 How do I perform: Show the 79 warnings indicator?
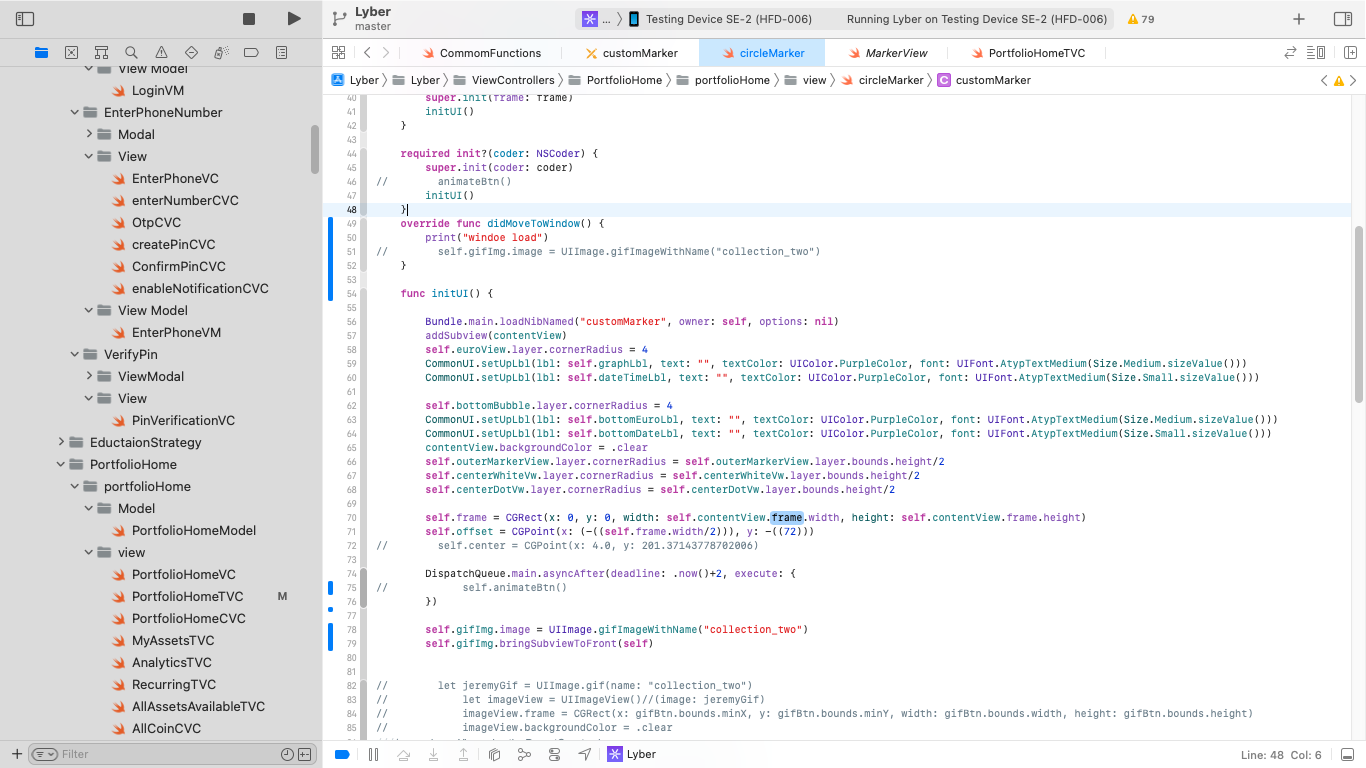tap(1141, 19)
